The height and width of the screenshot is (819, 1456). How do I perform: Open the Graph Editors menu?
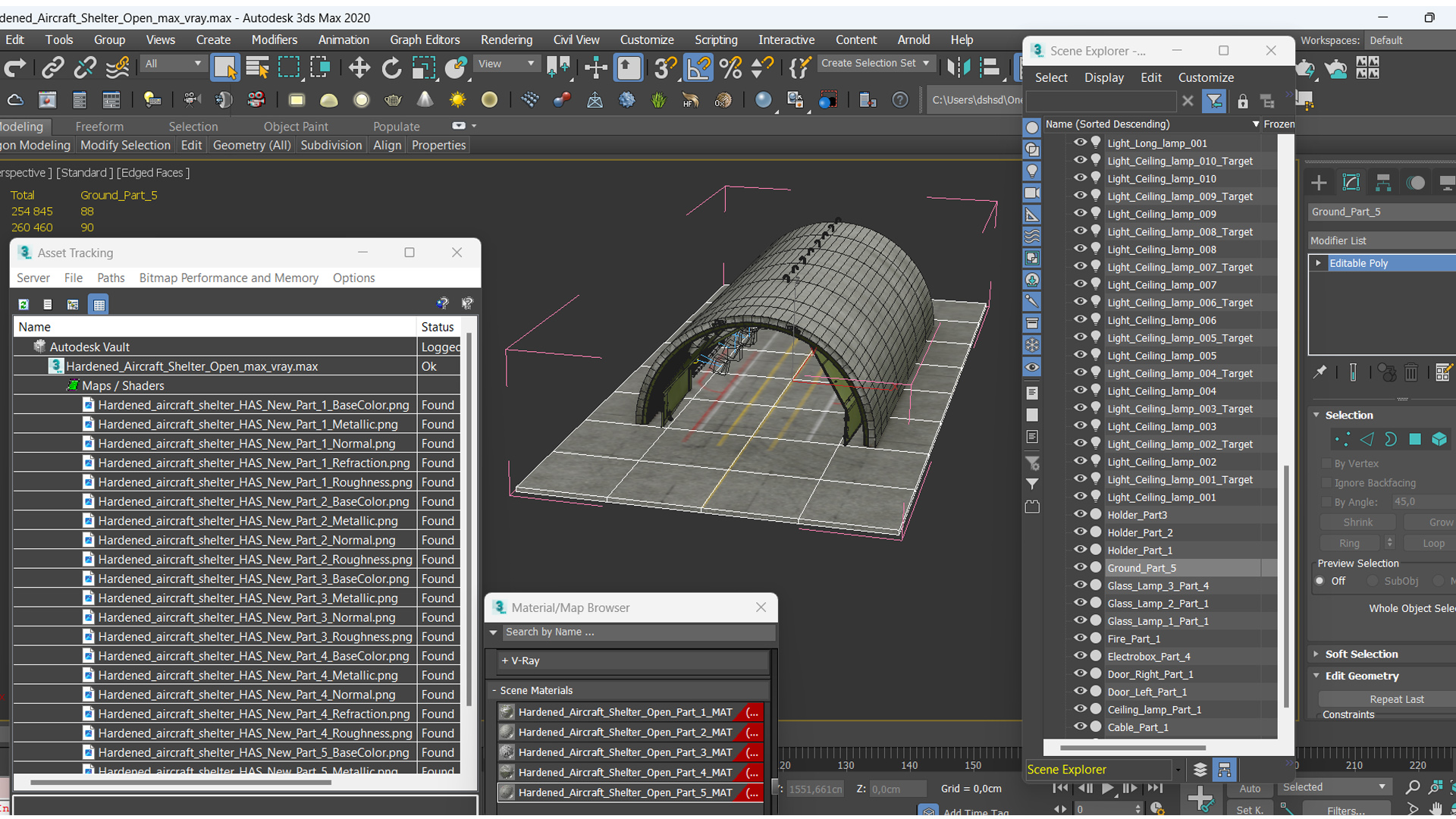[425, 39]
